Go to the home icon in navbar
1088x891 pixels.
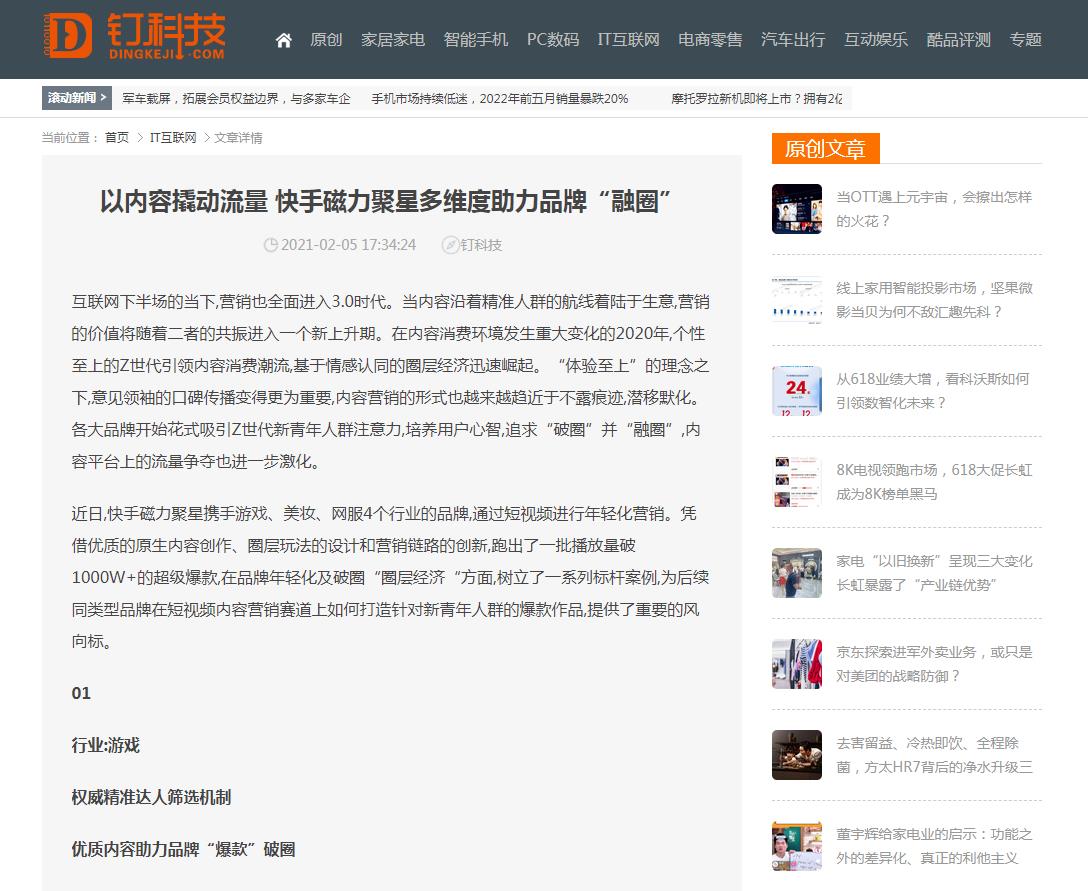pos(283,40)
